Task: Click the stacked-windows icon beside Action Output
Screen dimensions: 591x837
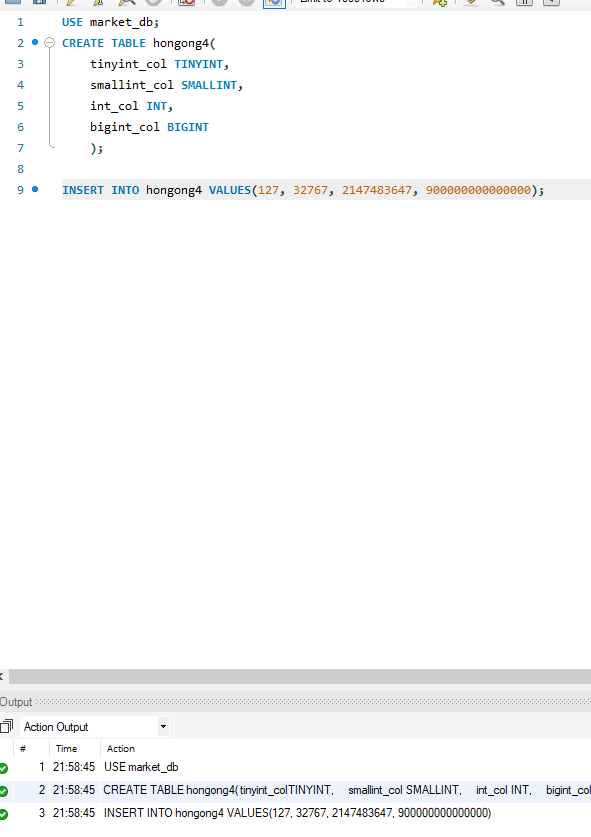Action: (x=6, y=727)
